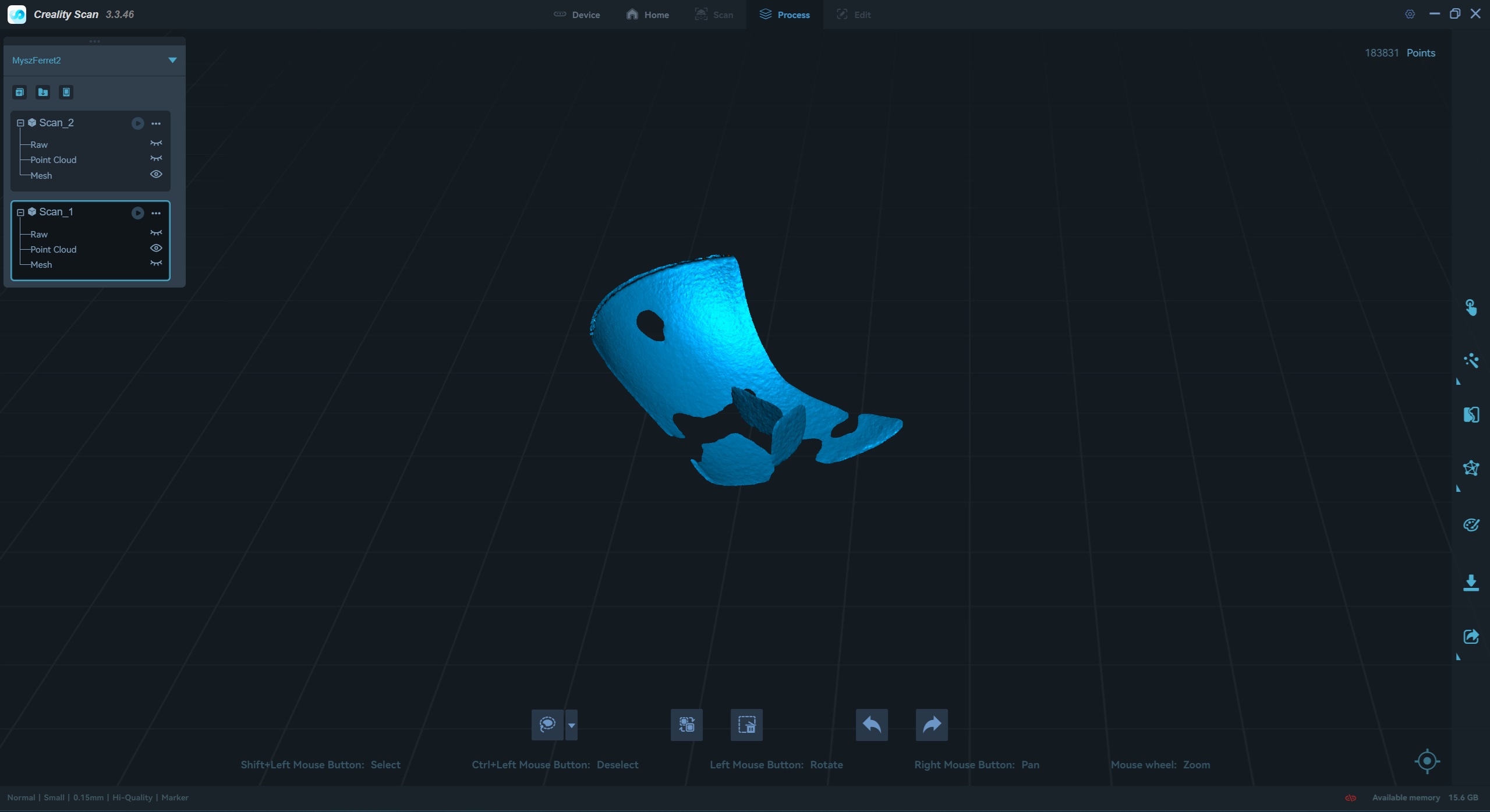Click the redo arrow button
The height and width of the screenshot is (812, 1490).
(931, 725)
